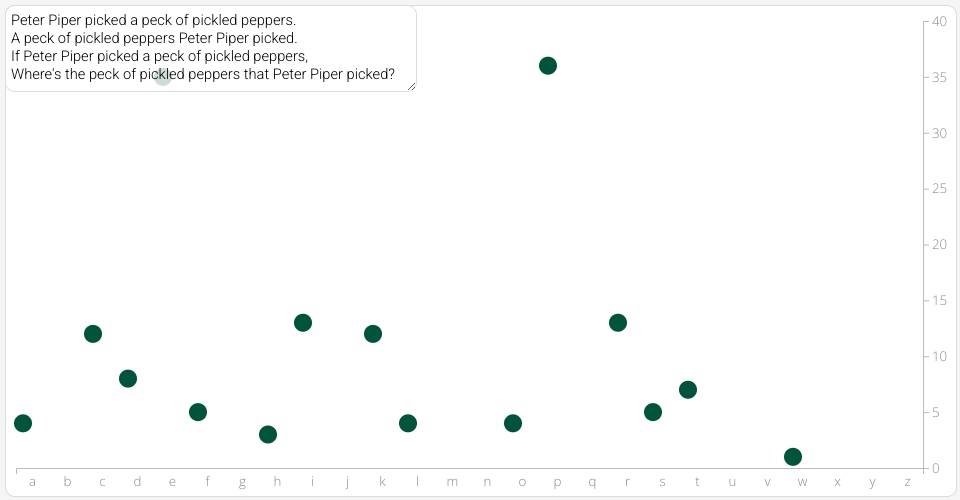
Task: Click the x-axis label m
Action: 452,482
